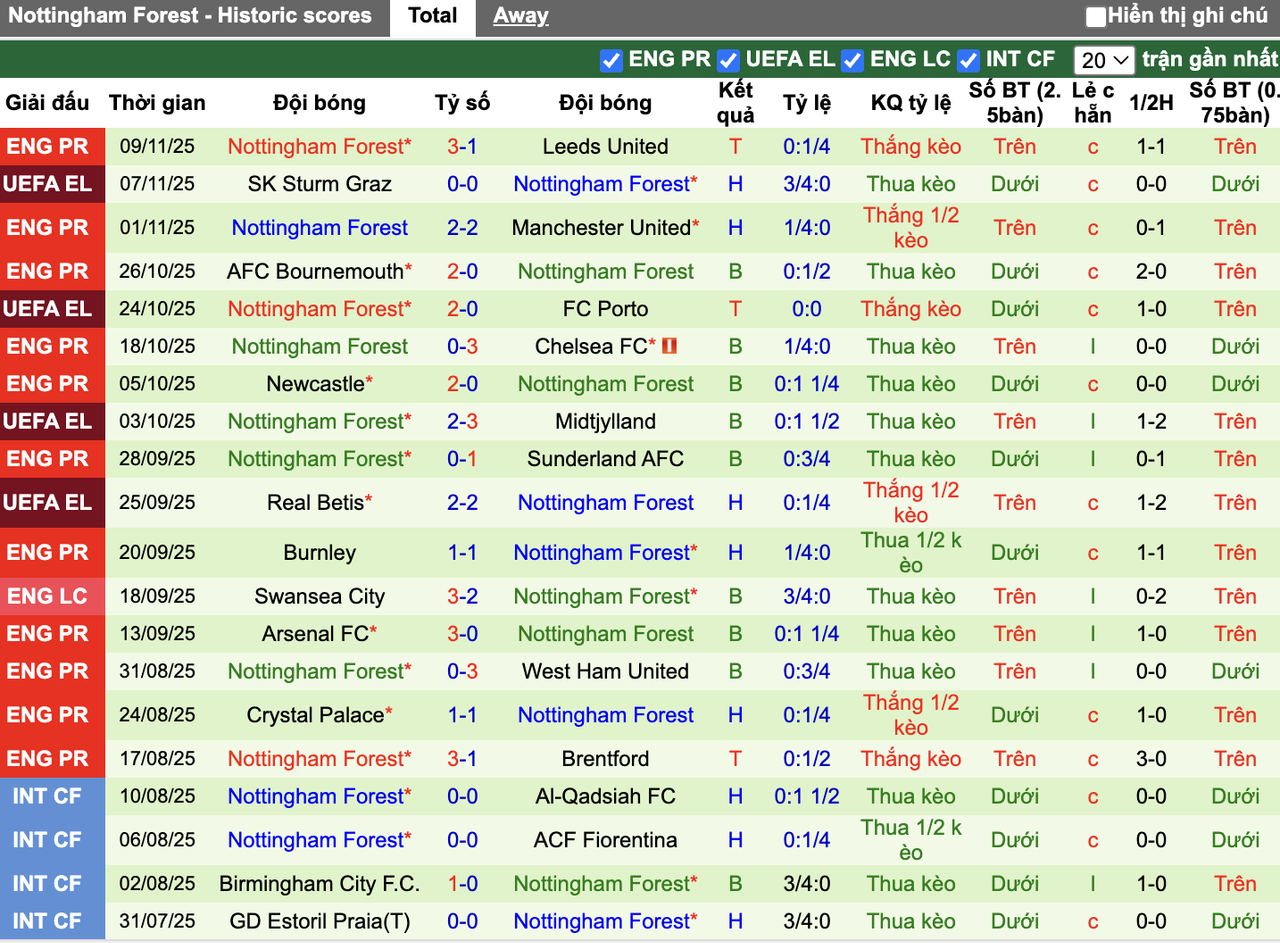Open the Chelsea FC team link
Image resolution: width=1280 pixels, height=943 pixels.
click(x=591, y=347)
